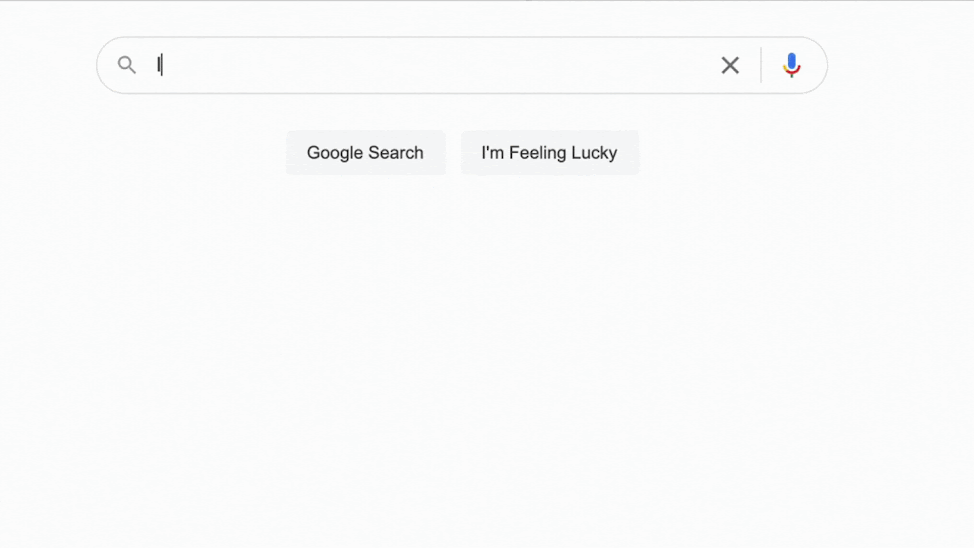The height and width of the screenshot is (548, 974).
Task: Click the gray magnifier in the search bar
Action: [127, 66]
